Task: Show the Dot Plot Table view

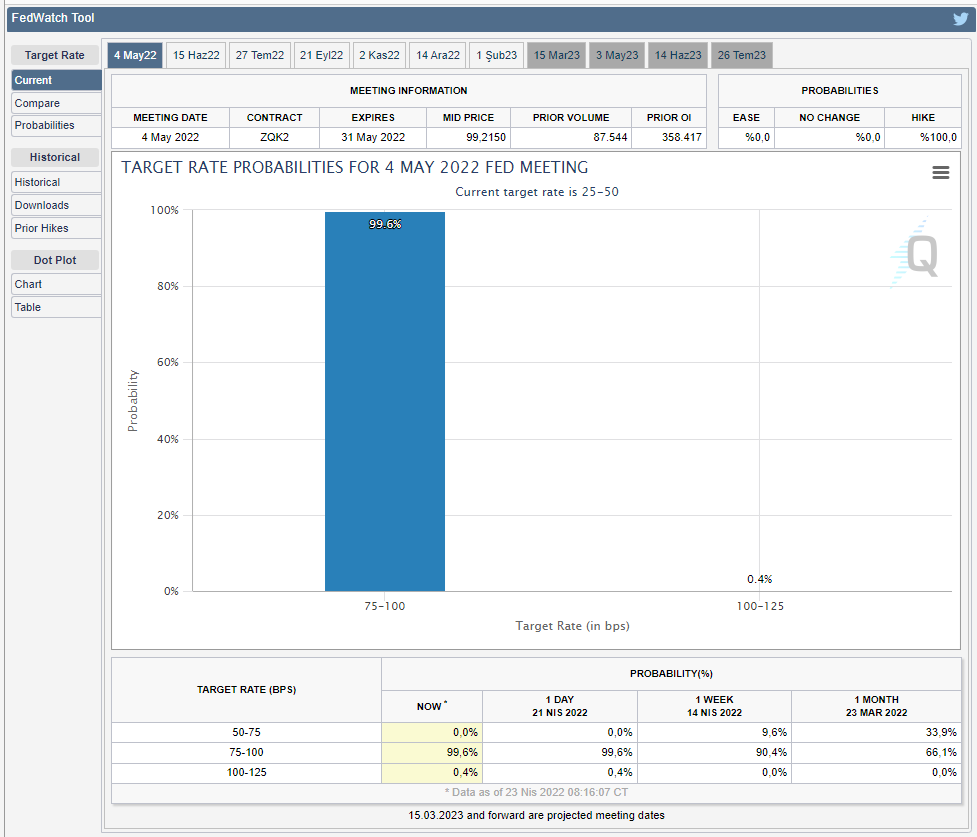Action: tap(56, 308)
